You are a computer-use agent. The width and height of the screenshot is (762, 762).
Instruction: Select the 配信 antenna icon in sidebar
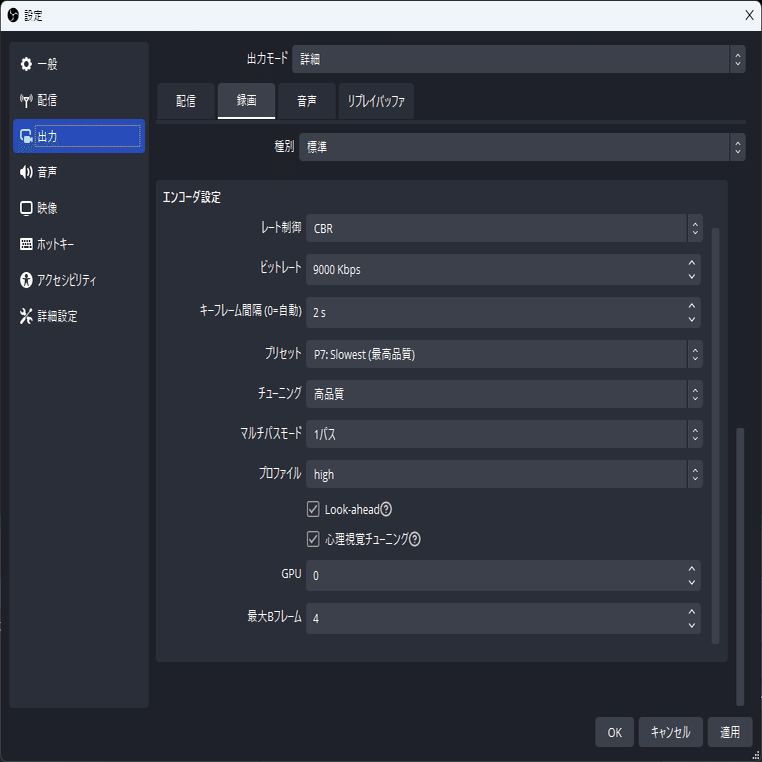coord(26,100)
